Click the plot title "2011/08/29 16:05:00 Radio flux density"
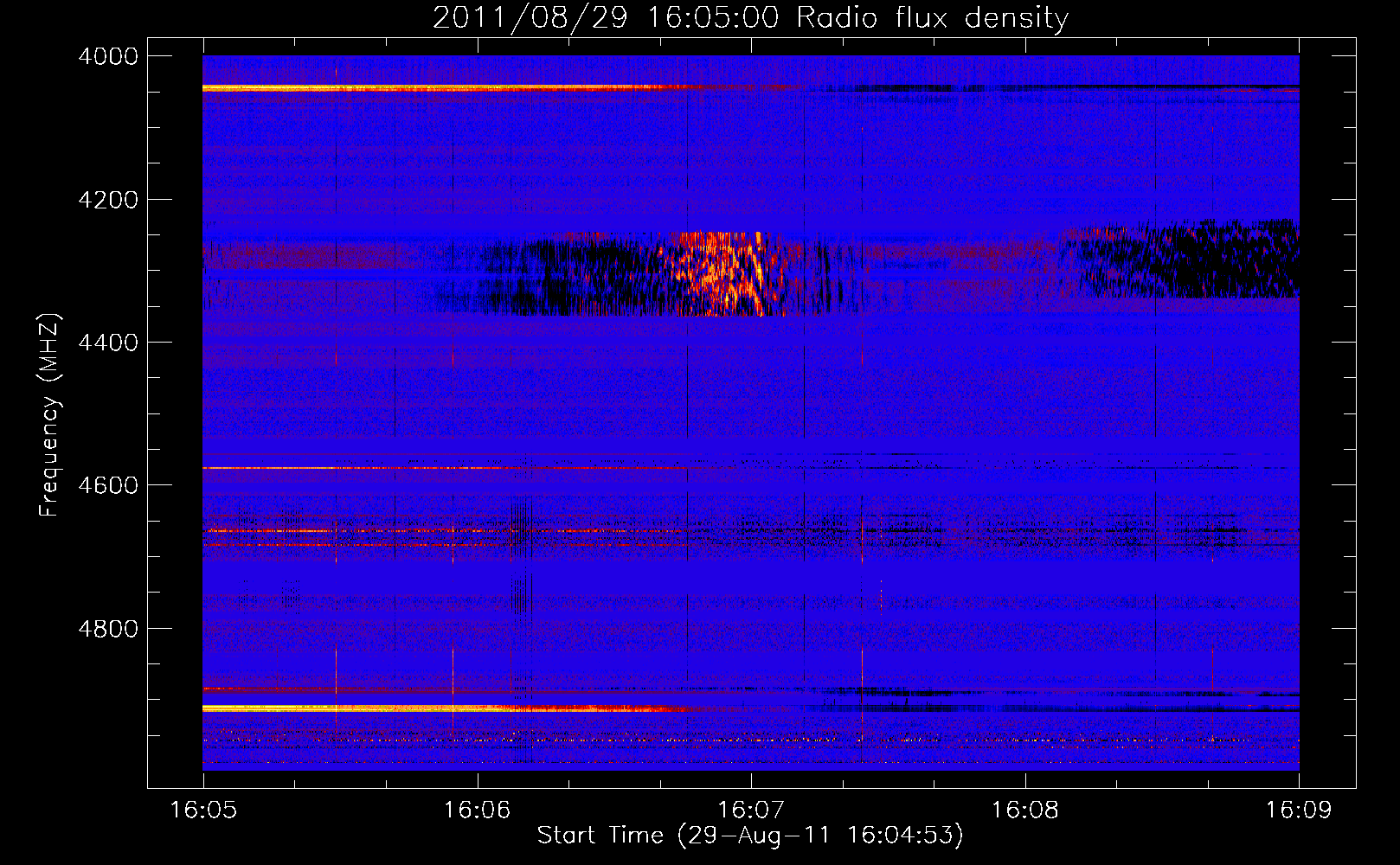 point(750,17)
